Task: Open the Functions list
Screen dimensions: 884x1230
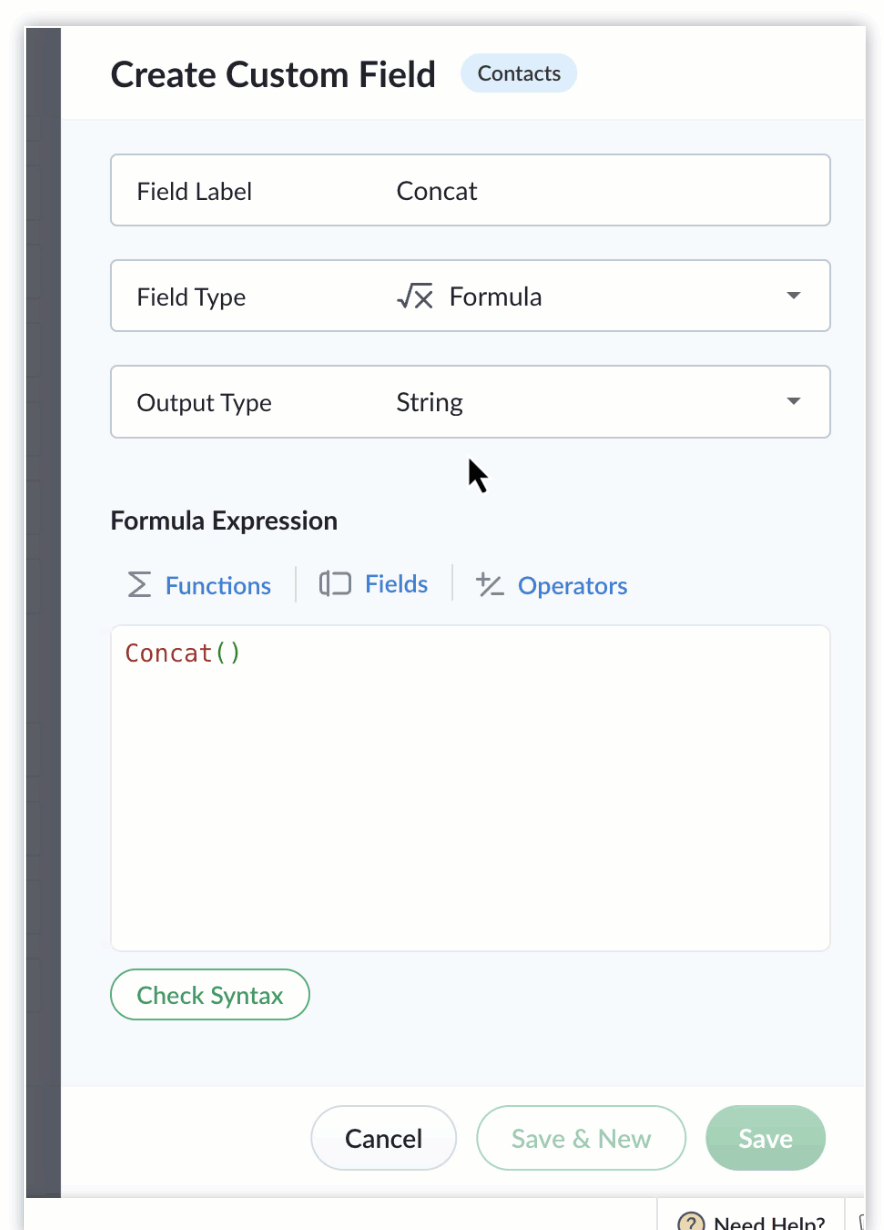Action: pyautogui.click(x=218, y=586)
